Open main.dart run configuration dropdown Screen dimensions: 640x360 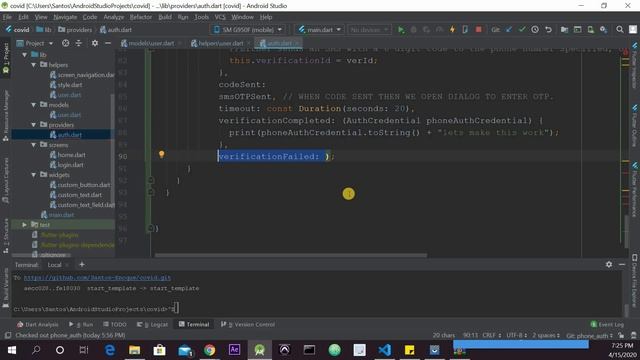[x=320, y=30]
